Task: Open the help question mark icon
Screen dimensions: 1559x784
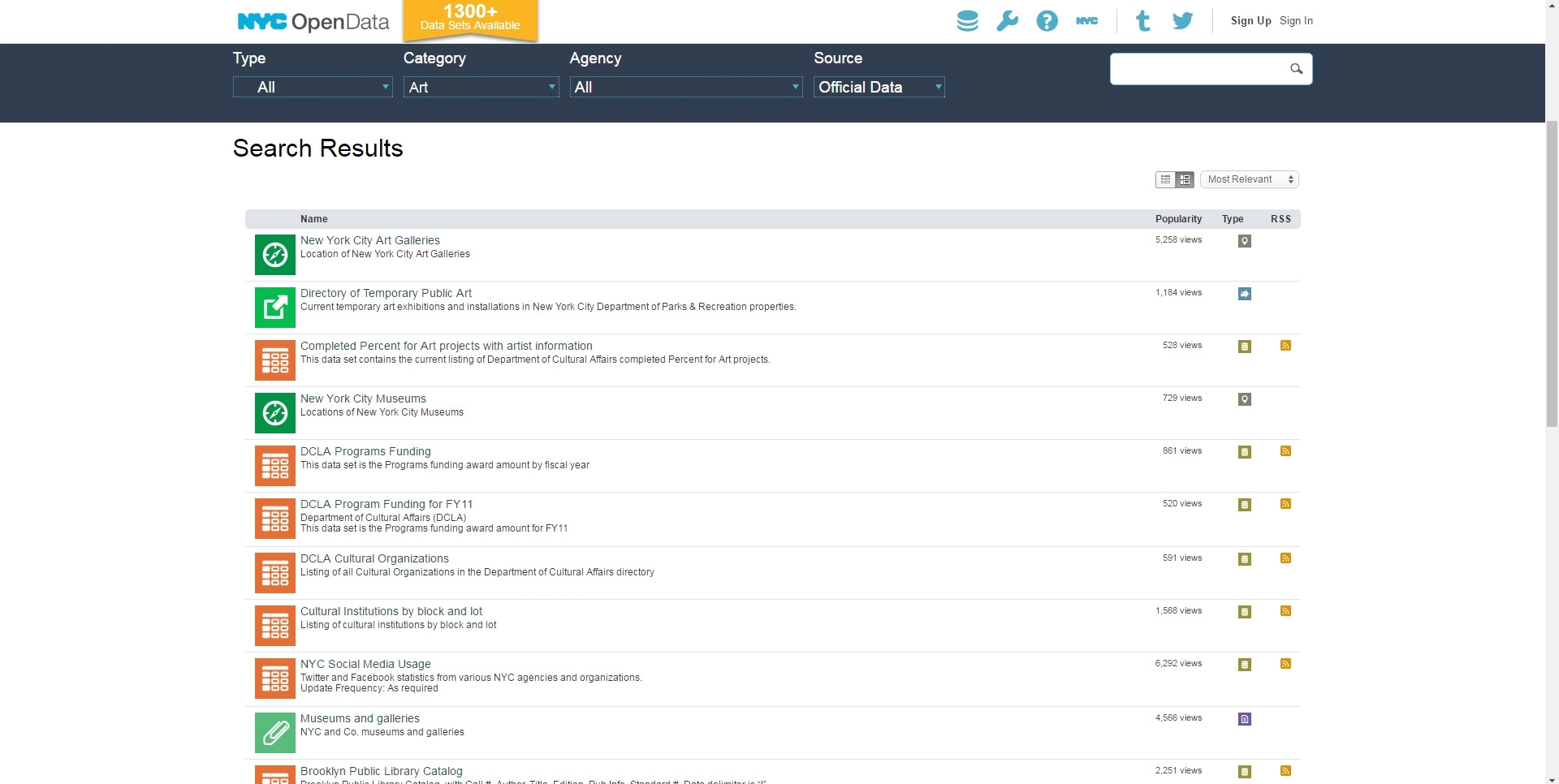Action: [x=1047, y=21]
